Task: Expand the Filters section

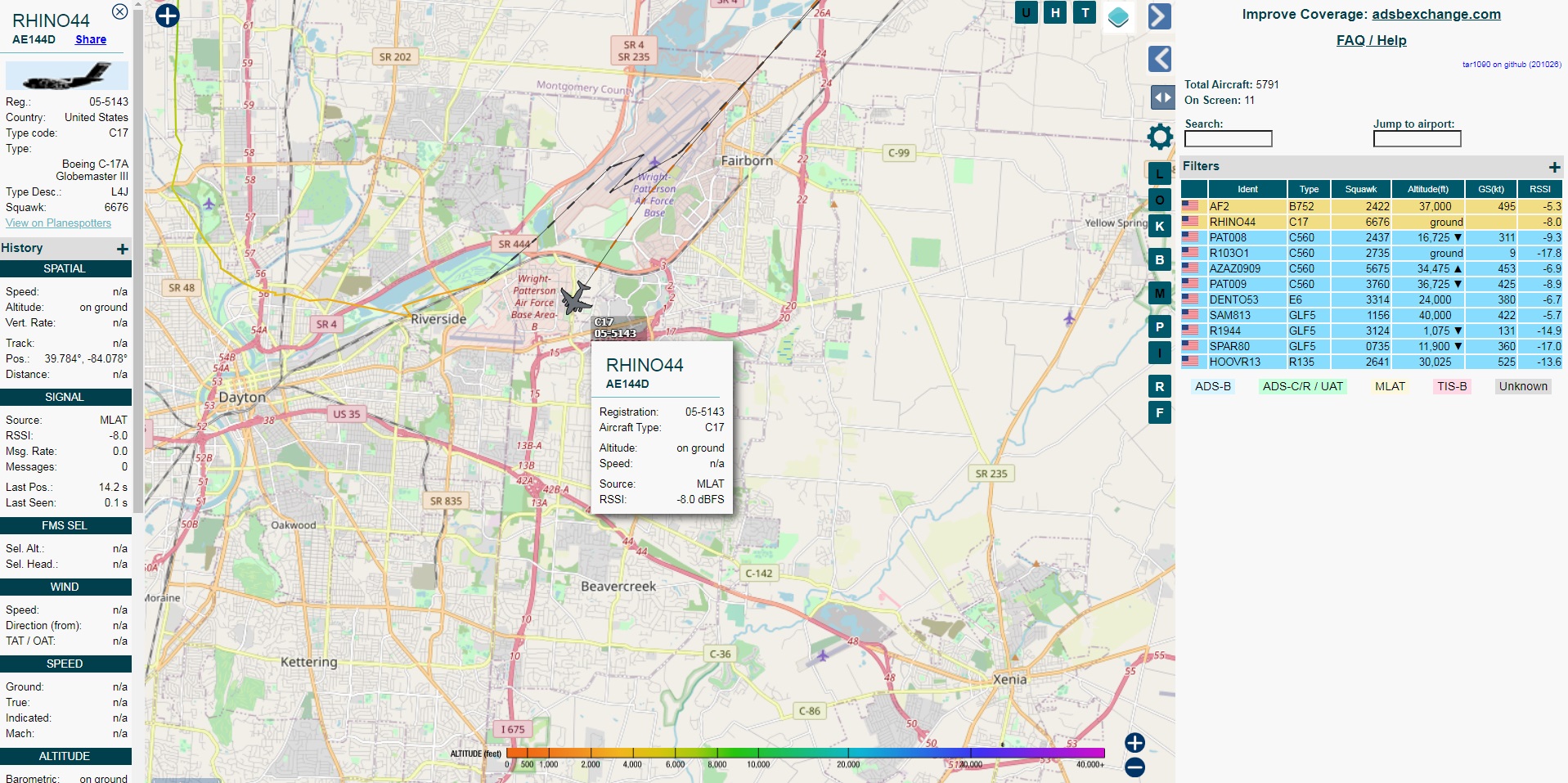Action: [1554, 167]
